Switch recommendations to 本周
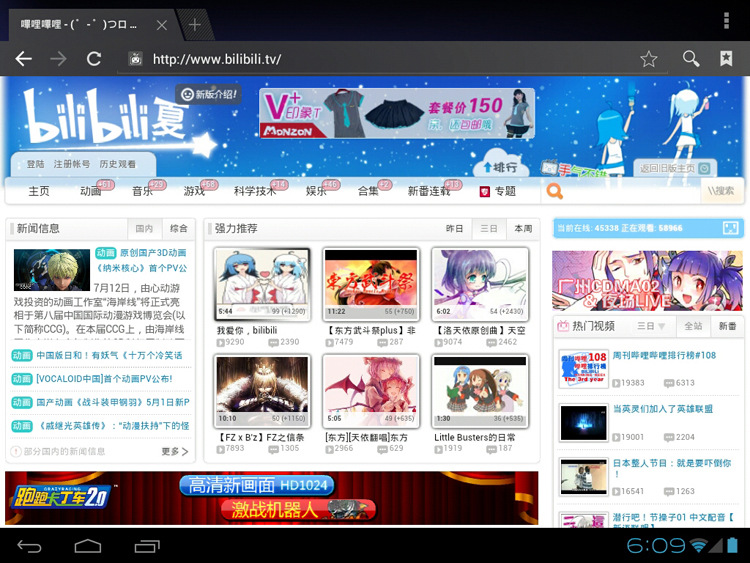The image size is (750, 563). pos(523,228)
